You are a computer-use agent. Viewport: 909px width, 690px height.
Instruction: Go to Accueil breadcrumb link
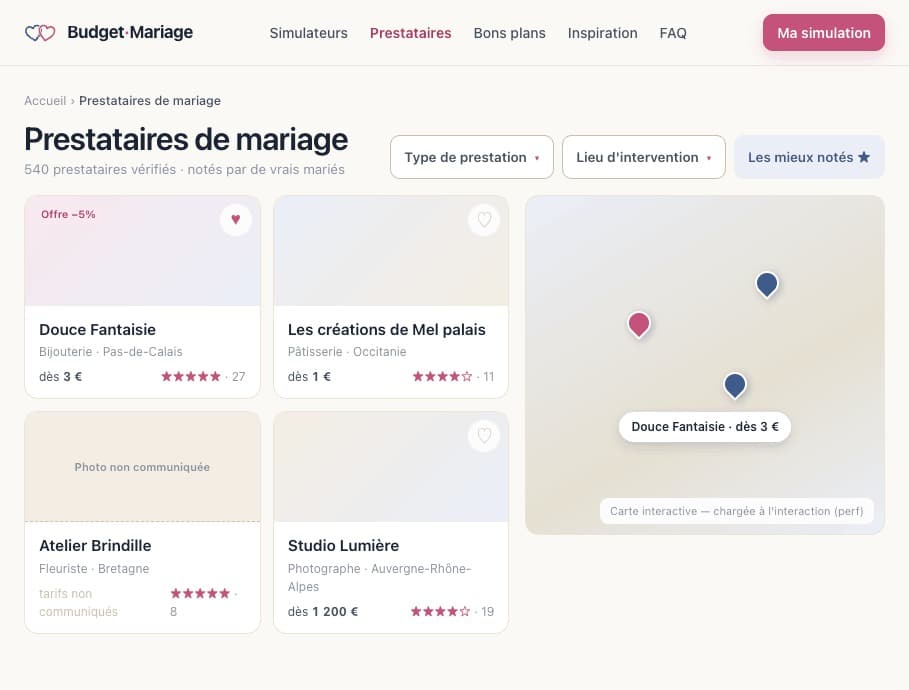[45, 101]
